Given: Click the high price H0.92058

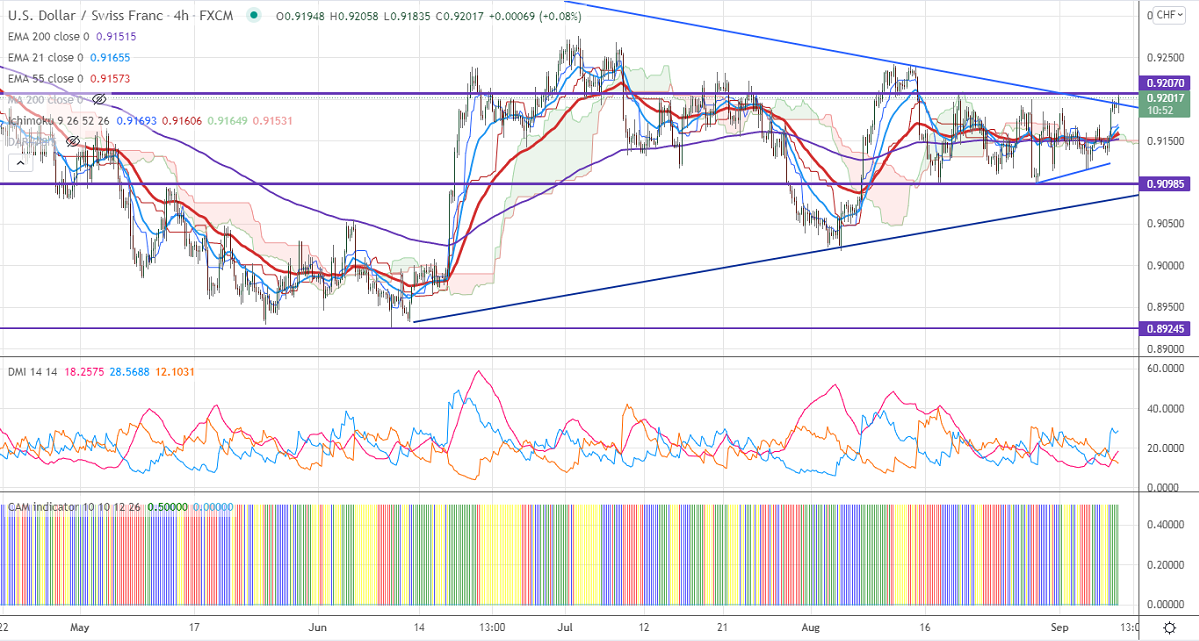Looking at the screenshot, I should (354, 15).
